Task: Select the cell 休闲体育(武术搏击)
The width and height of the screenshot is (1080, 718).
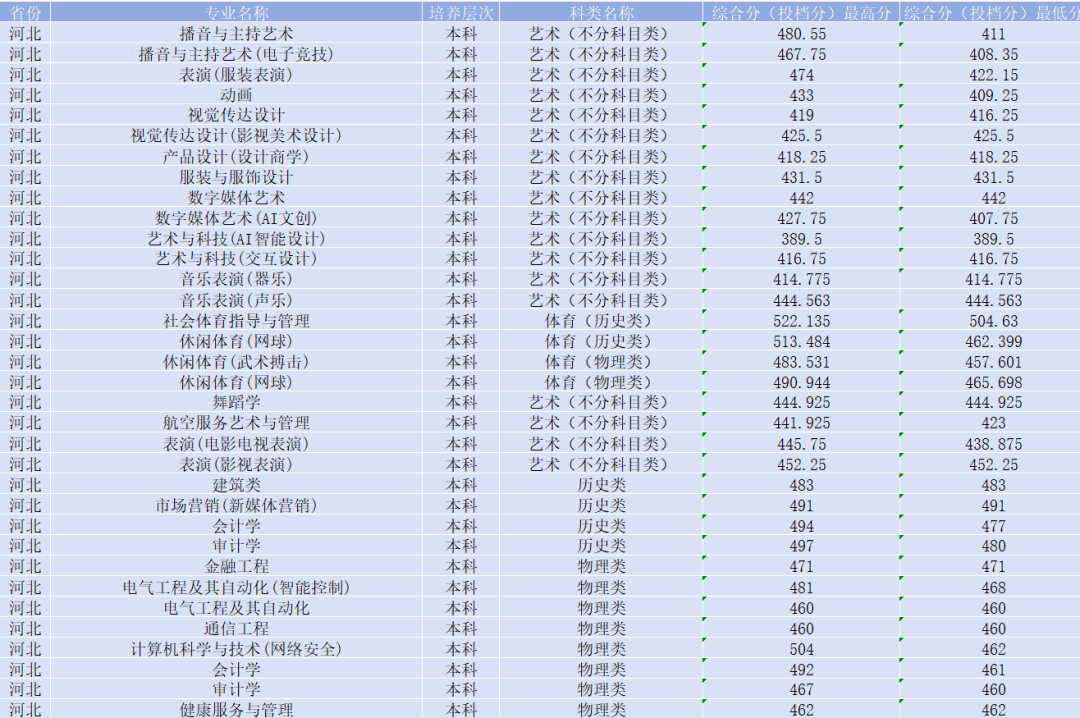Action: (x=236, y=362)
